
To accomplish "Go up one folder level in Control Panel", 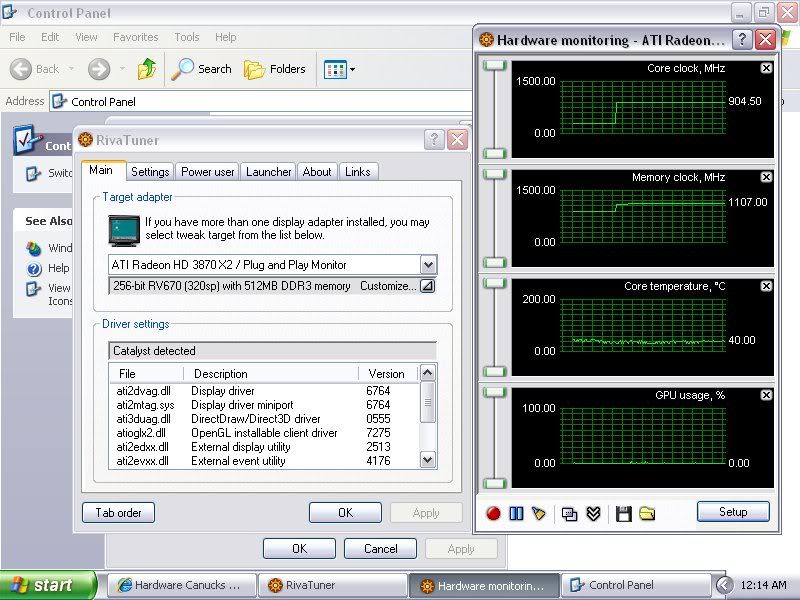I will click(147, 69).
